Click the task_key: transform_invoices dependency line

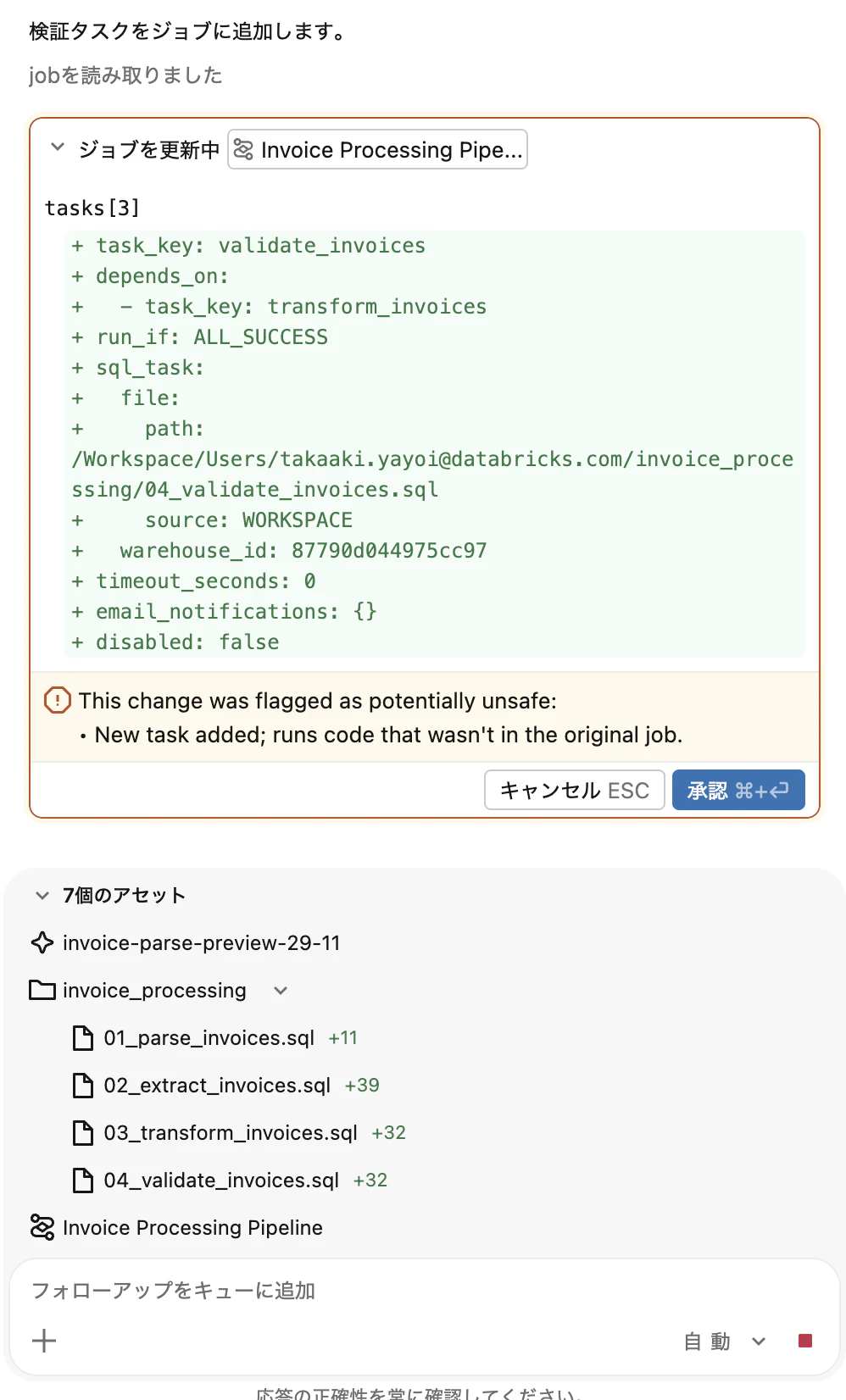coord(280,306)
